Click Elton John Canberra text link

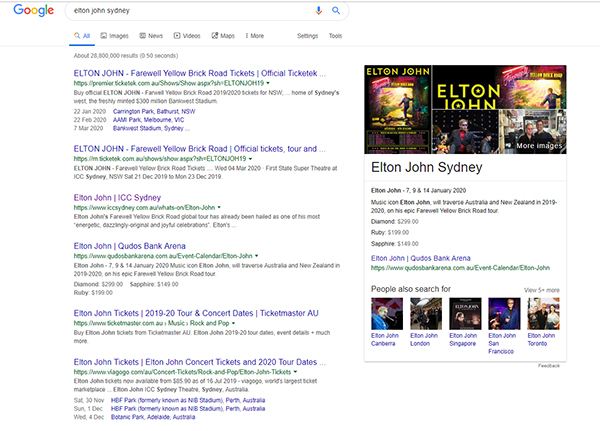(x=385, y=340)
